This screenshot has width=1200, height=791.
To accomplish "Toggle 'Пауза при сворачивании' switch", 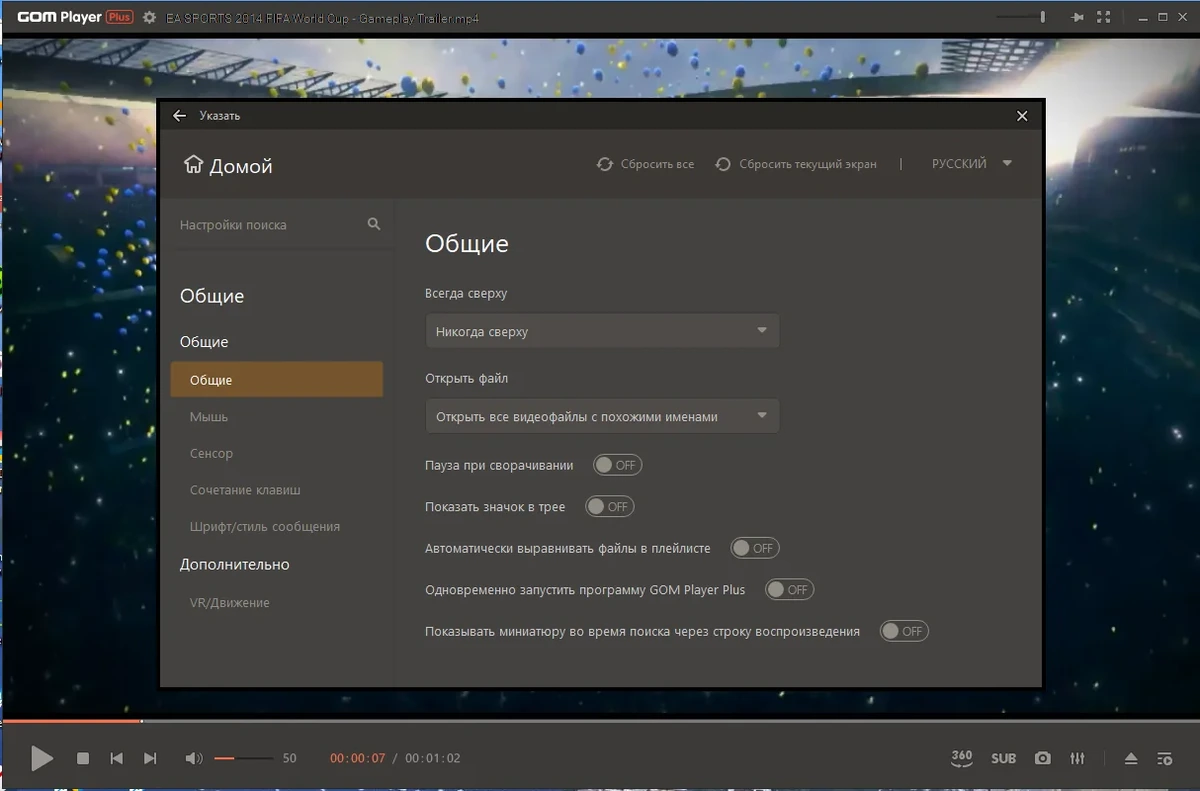I will (617, 465).
